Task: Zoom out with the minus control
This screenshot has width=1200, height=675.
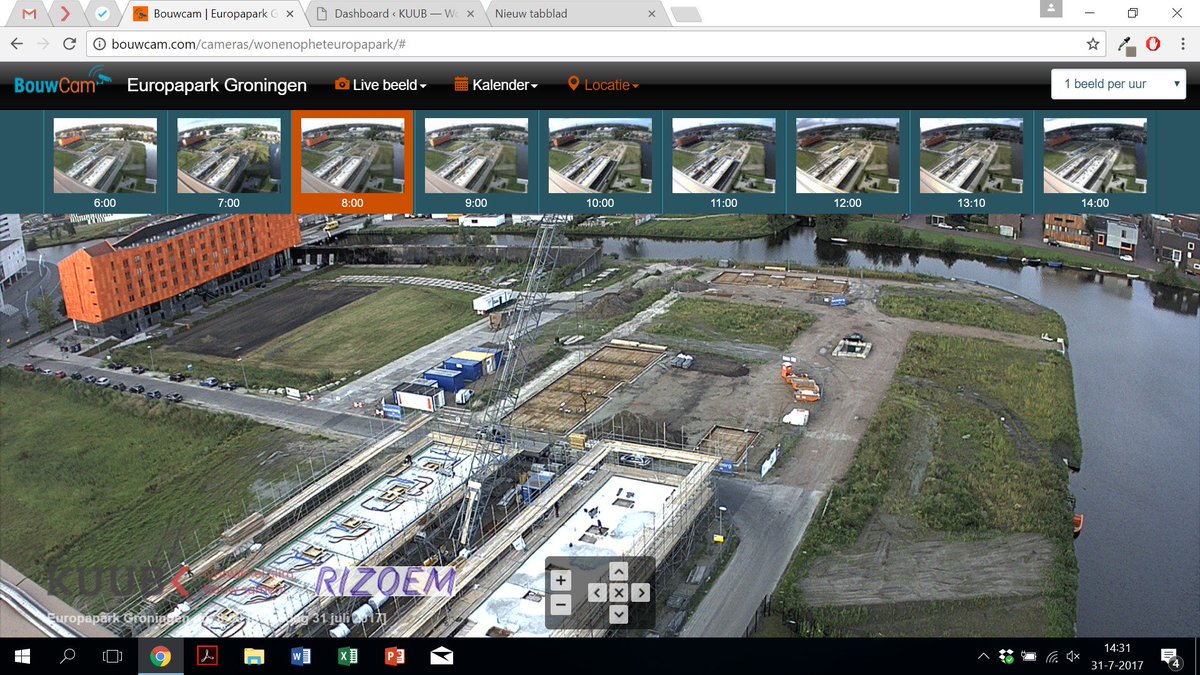Action: tap(561, 604)
